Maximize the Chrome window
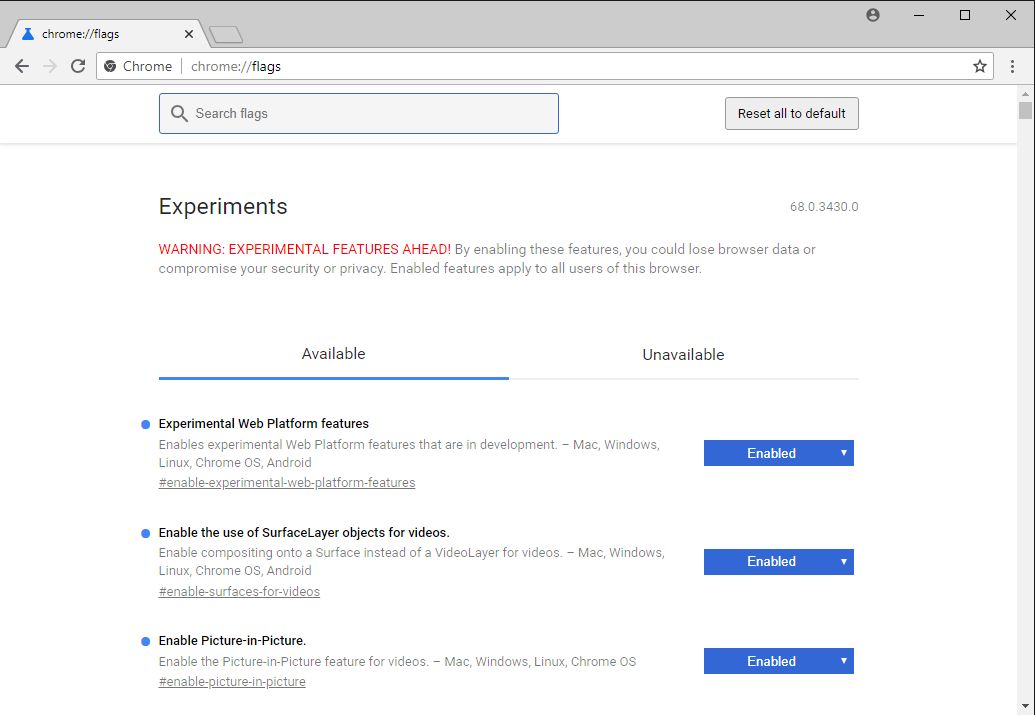Viewport: 1035px width, 715px height. coord(965,15)
